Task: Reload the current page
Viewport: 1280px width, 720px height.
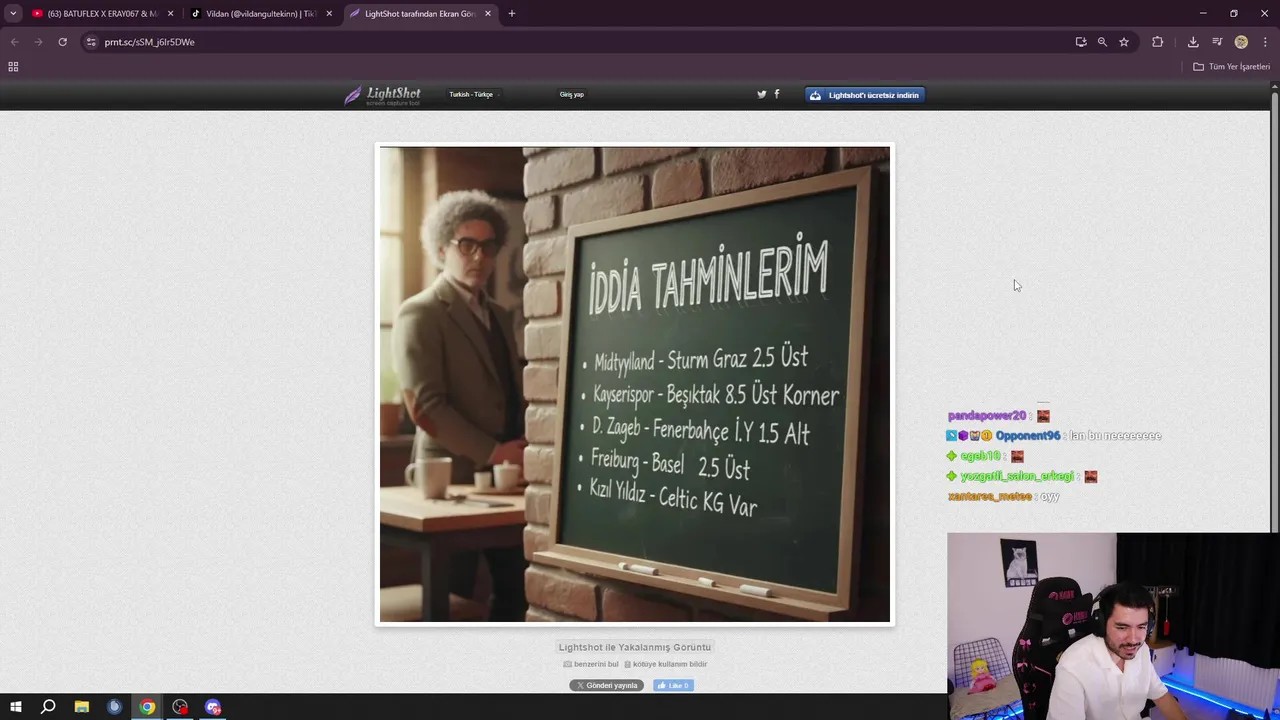Action: [62, 42]
